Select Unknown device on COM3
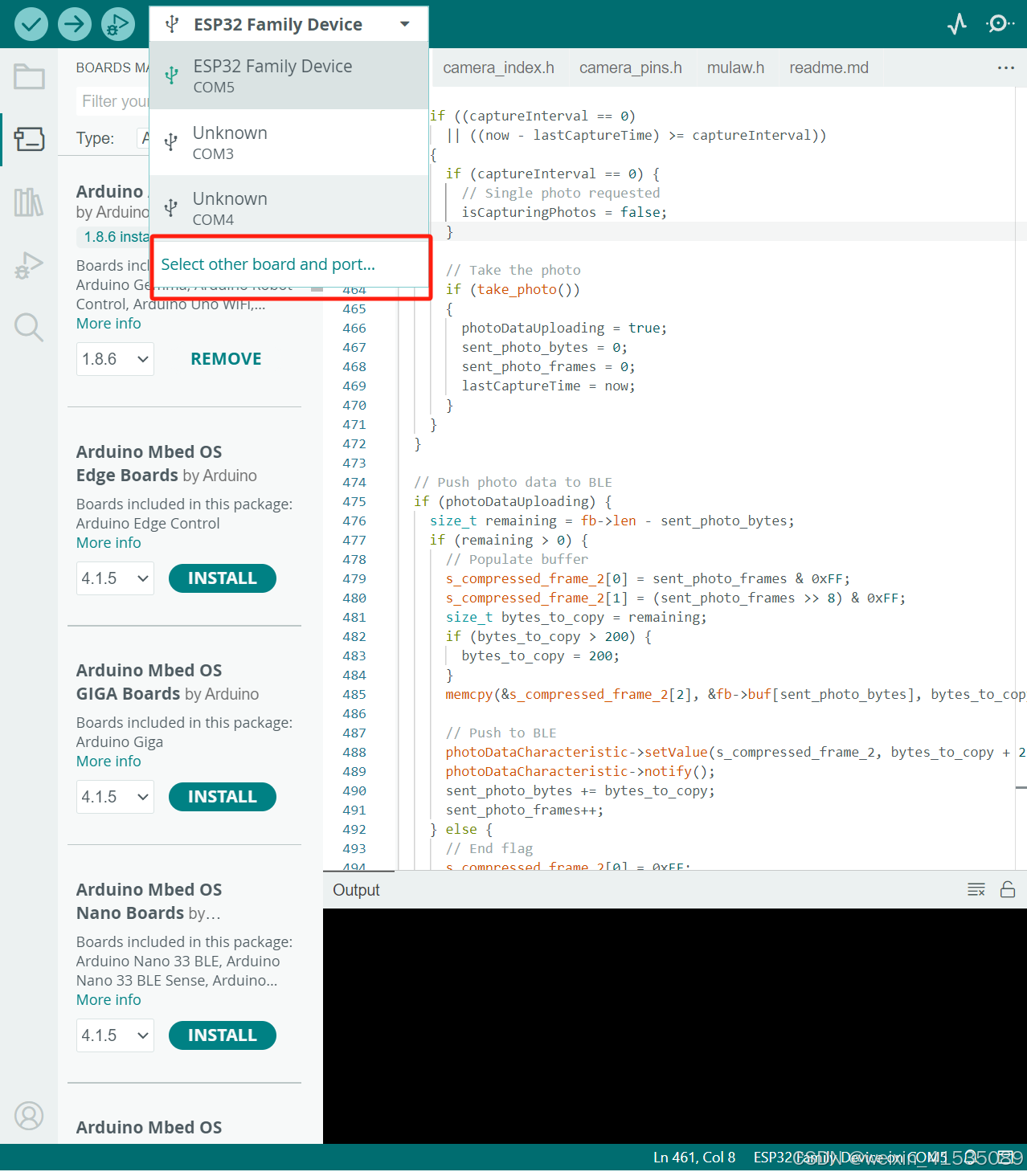The height and width of the screenshot is (1176, 1027). pyautogui.click(x=288, y=142)
